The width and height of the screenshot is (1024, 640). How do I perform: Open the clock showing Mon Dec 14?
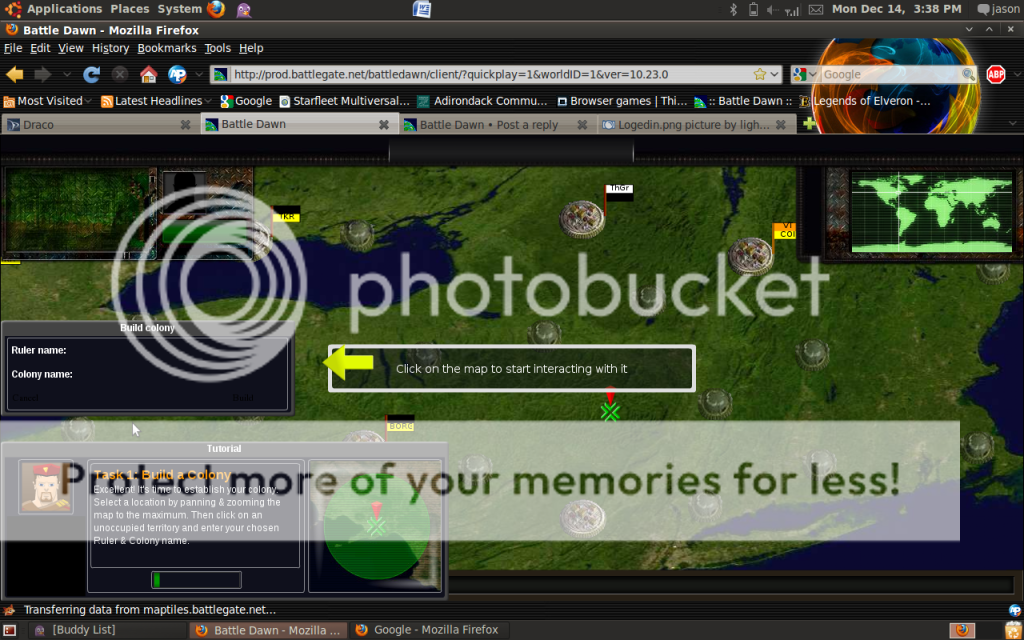[x=896, y=9]
